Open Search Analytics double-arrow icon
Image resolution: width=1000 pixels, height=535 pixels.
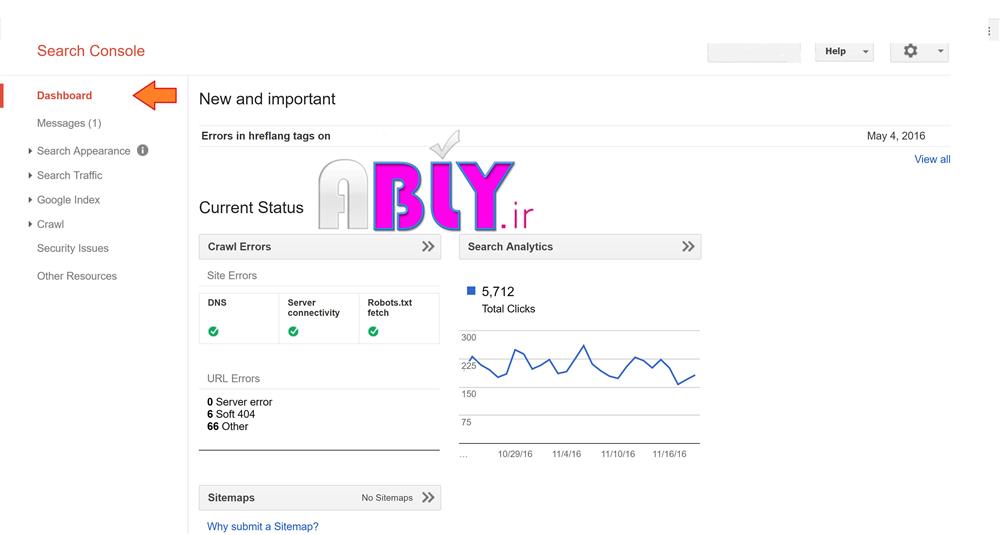[x=688, y=247]
